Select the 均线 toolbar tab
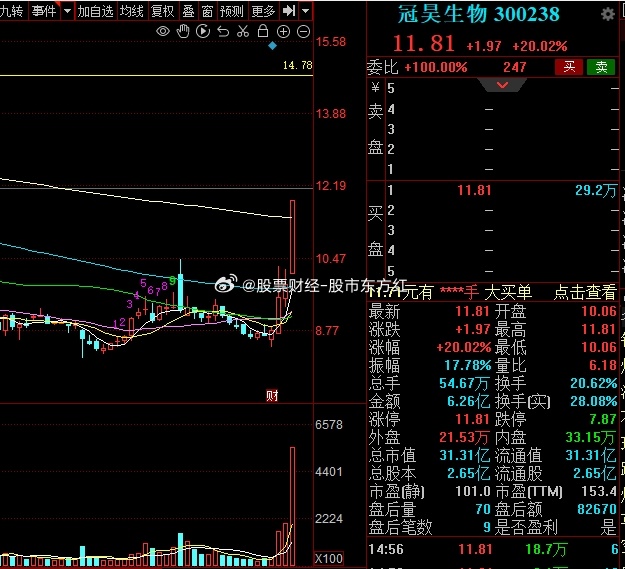 click(x=131, y=11)
